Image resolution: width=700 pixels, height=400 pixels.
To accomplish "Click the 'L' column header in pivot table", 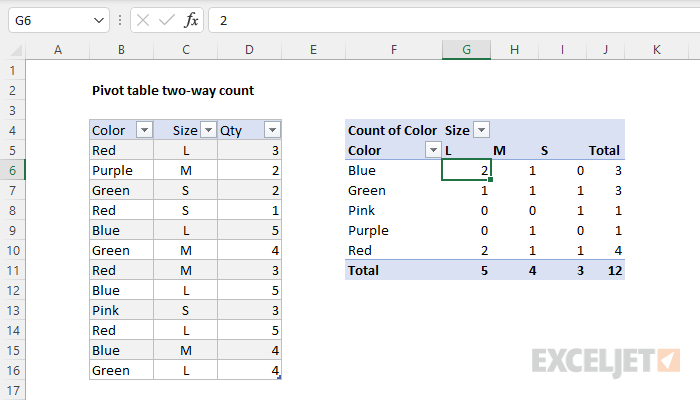I will (448, 150).
